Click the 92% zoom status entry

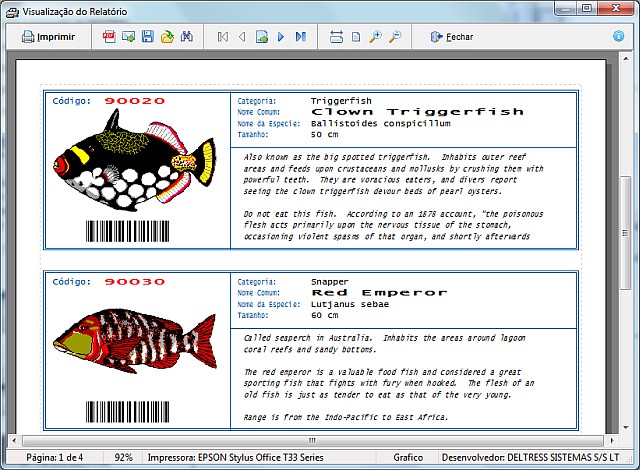pyautogui.click(x=123, y=457)
